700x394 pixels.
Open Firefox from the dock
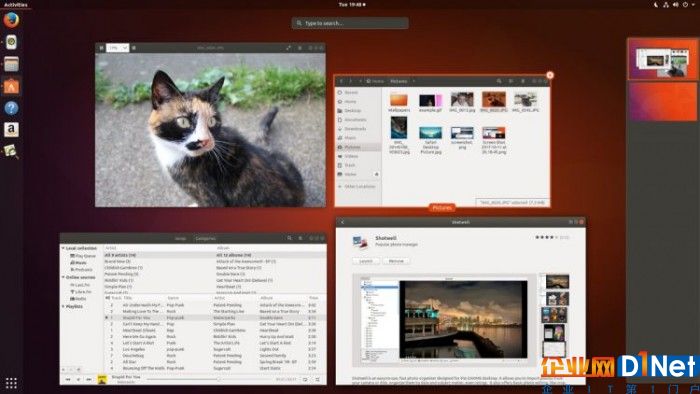pyautogui.click(x=11, y=20)
